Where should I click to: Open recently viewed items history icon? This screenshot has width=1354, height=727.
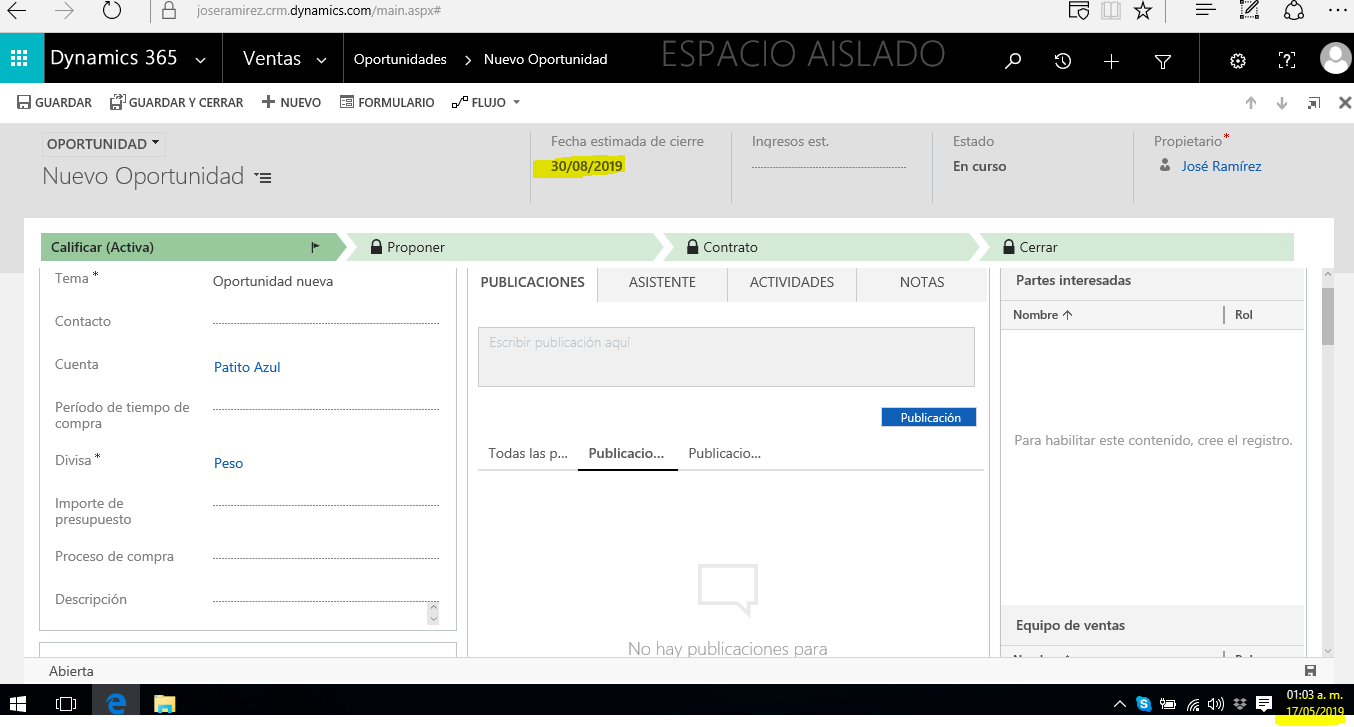point(1063,61)
